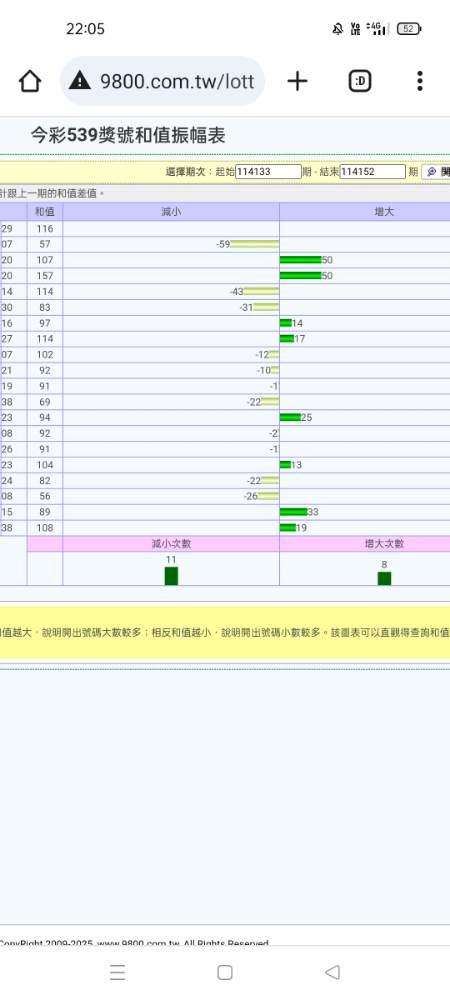Click the sum value 97
The image size is (450, 1000).
point(45,323)
